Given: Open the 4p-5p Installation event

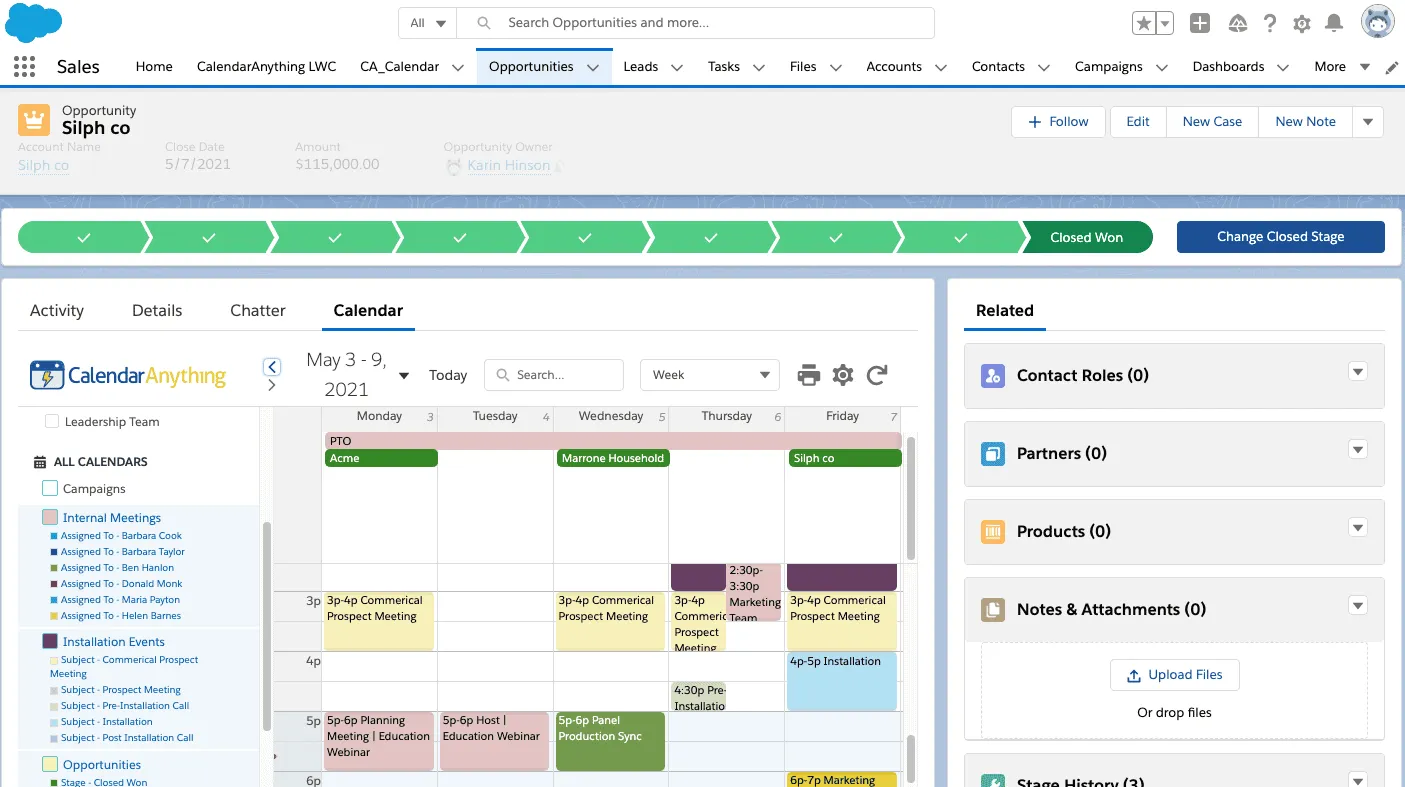Looking at the screenshot, I should (x=842, y=681).
